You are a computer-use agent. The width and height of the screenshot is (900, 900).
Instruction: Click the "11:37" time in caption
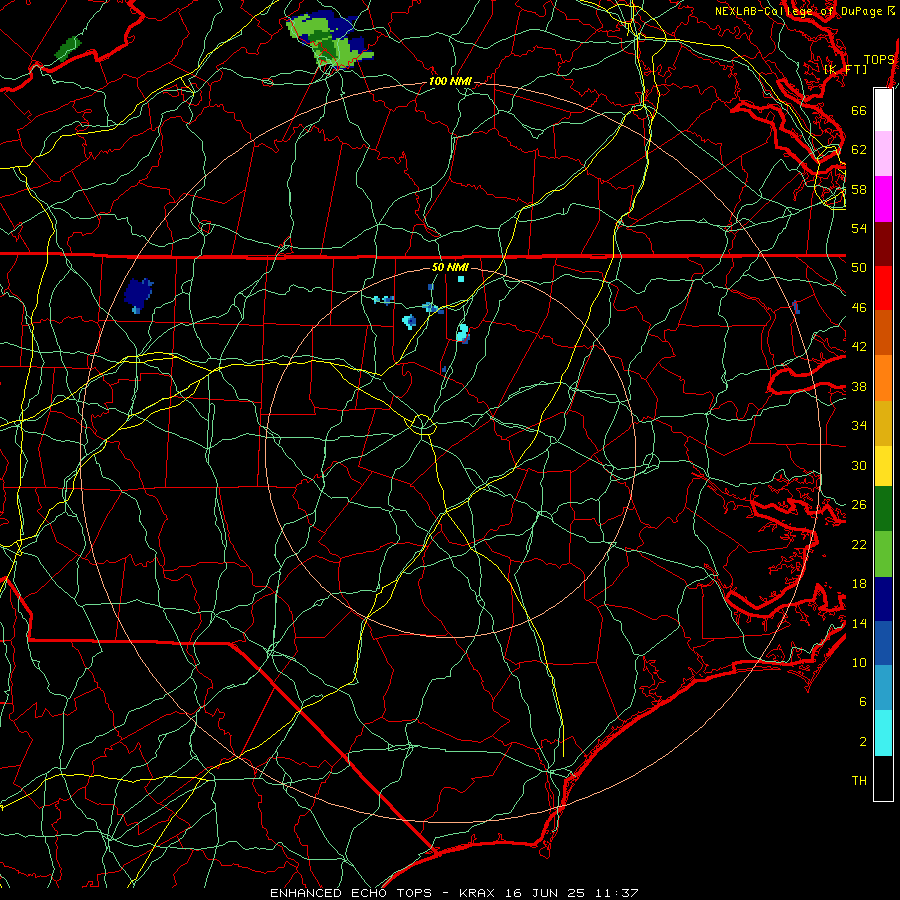click(616, 893)
